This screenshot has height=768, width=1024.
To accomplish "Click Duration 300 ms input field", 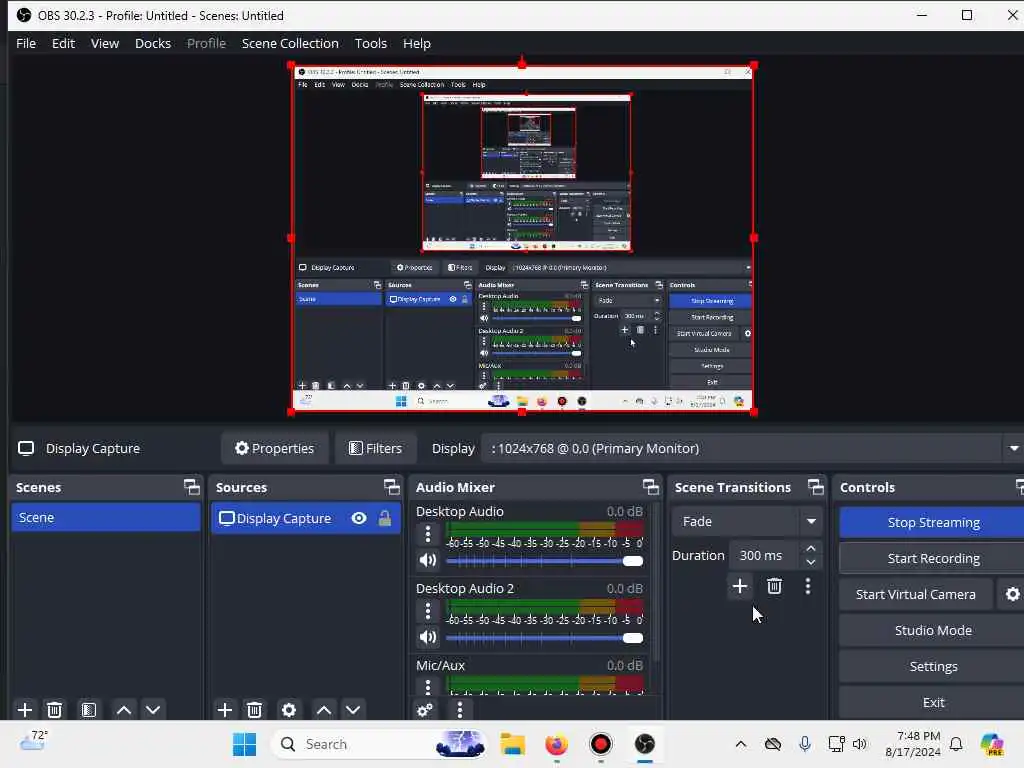I will 765,555.
